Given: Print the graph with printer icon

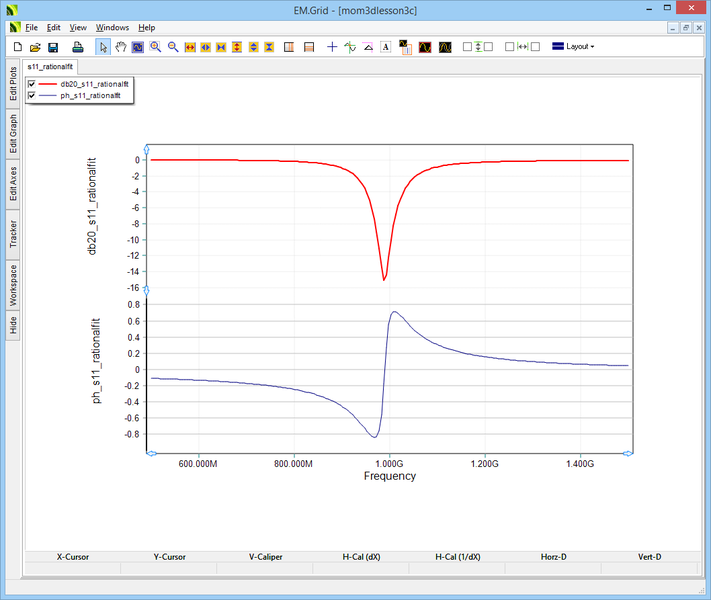Looking at the screenshot, I should pyautogui.click(x=77, y=47).
